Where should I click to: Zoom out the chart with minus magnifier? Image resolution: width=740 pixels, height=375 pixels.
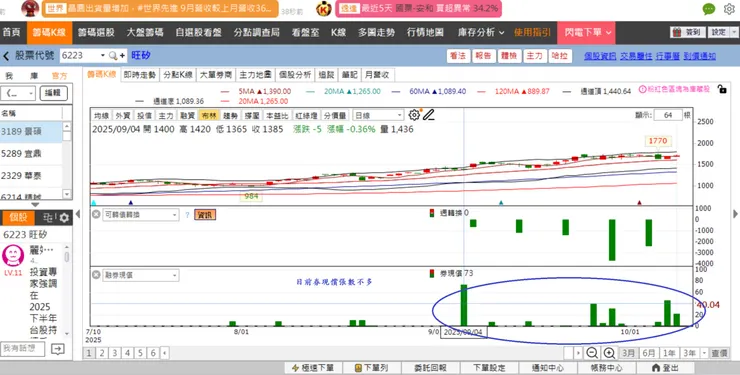click(x=592, y=353)
